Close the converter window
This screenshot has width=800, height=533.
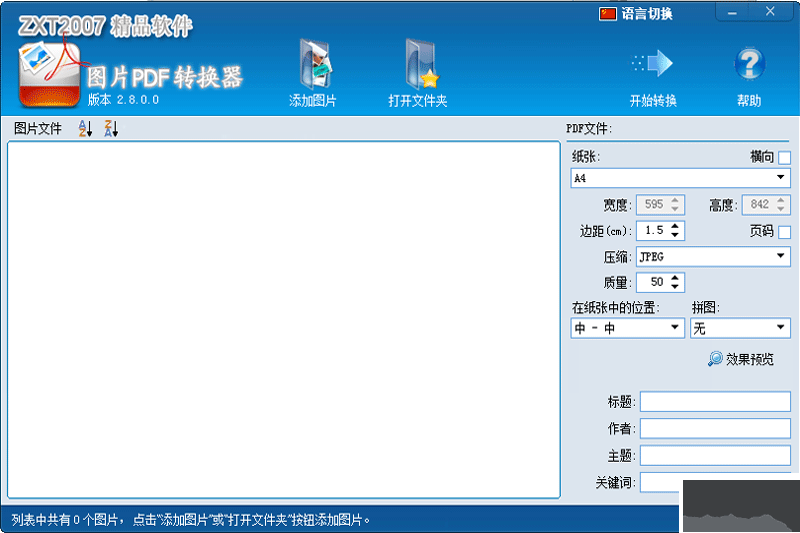point(770,11)
